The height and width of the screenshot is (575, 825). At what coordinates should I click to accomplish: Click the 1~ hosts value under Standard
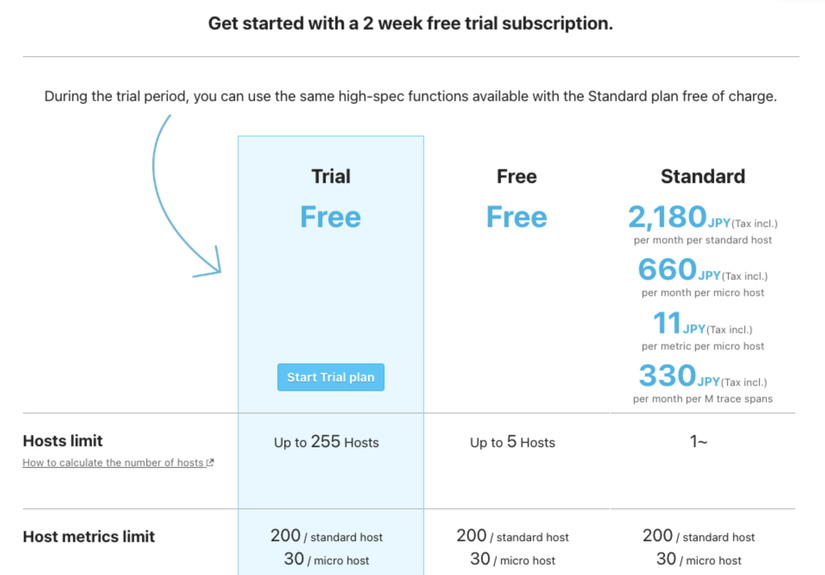698,441
